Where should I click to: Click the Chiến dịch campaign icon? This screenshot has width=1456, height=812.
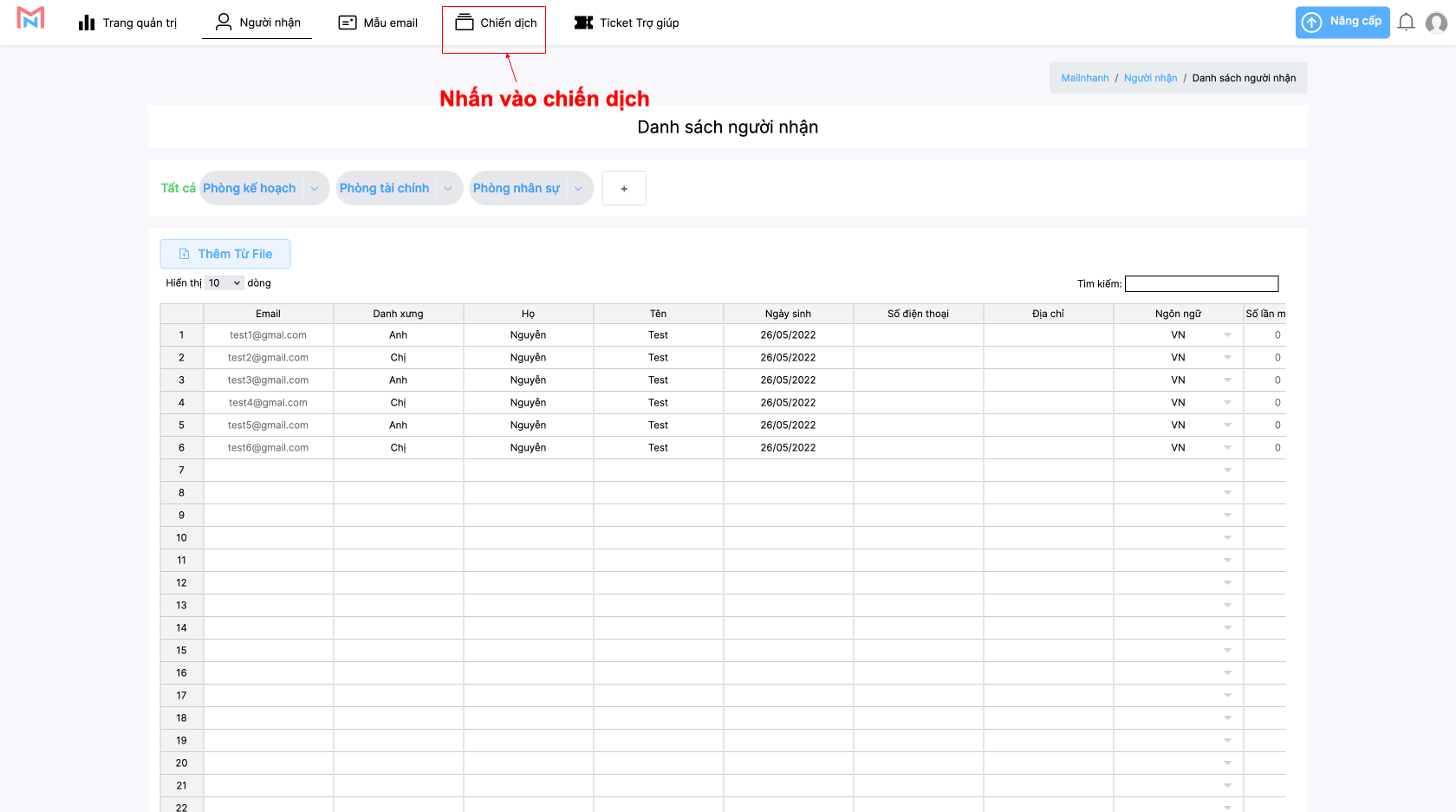465,23
